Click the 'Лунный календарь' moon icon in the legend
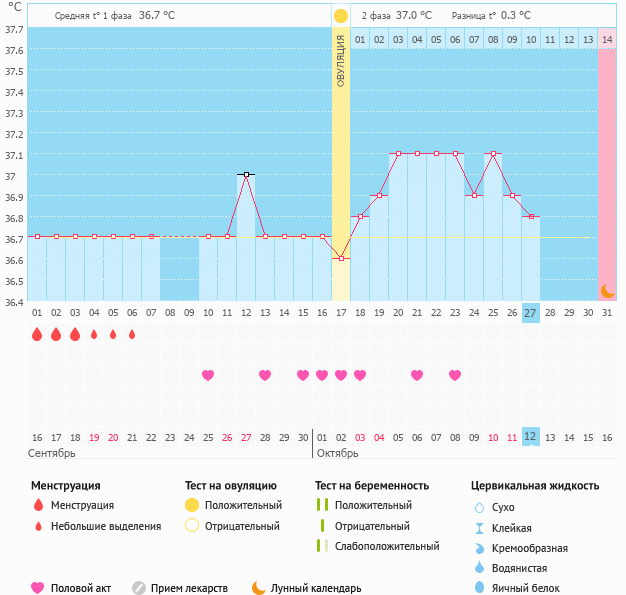 pos(259,588)
